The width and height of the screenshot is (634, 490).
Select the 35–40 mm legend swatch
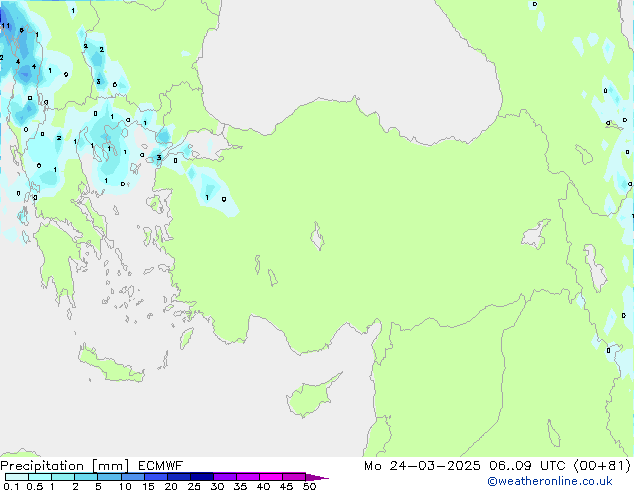(247, 477)
